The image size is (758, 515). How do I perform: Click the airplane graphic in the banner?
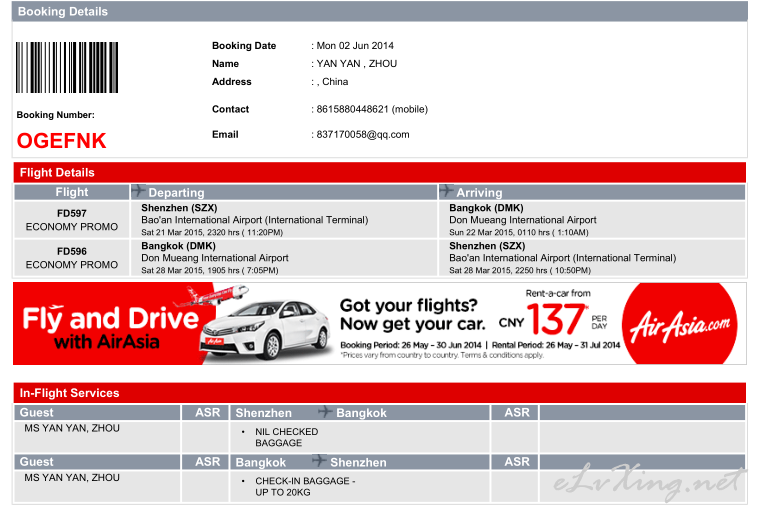tap(211, 295)
